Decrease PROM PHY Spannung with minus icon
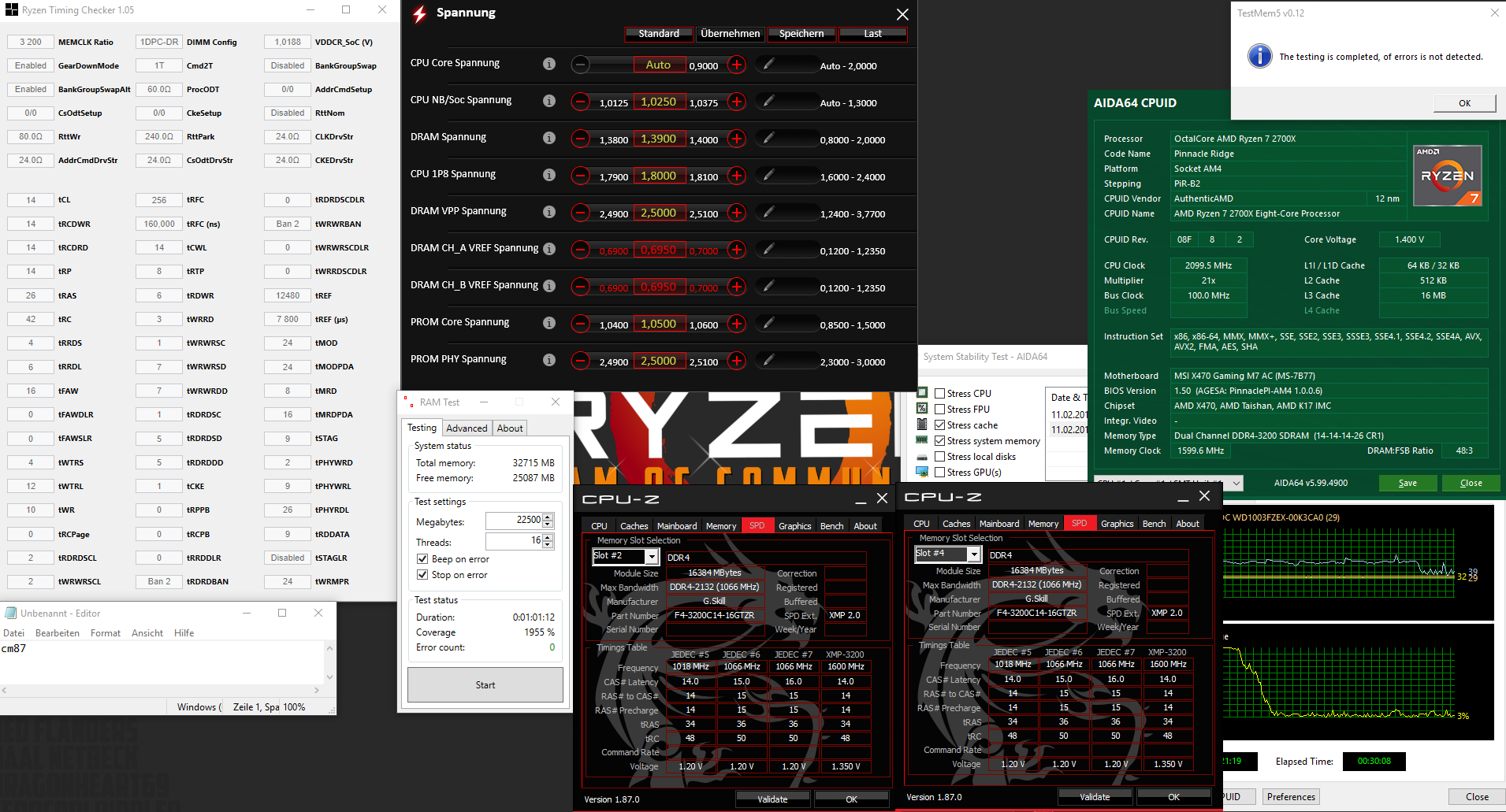This screenshot has width=1506, height=812. click(x=580, y=361)
